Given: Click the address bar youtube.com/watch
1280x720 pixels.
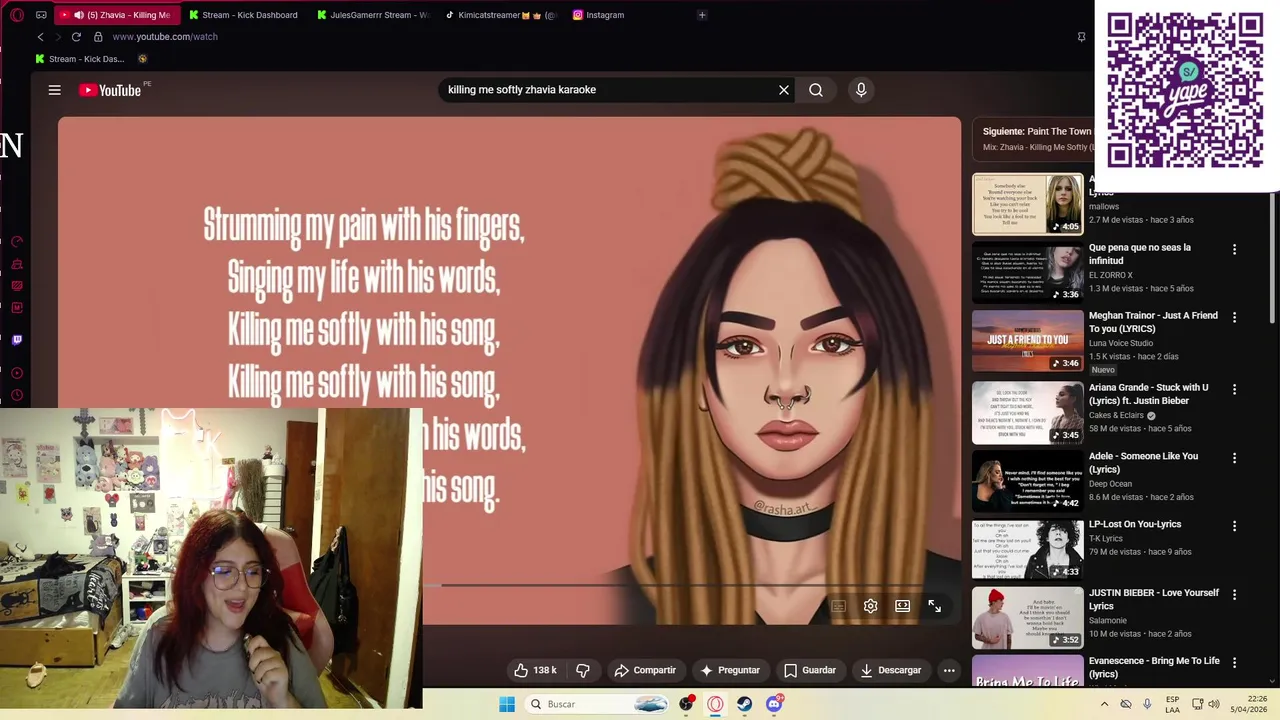Looking at the screenshot, I should pyautogui.click(x=165, y=37).
